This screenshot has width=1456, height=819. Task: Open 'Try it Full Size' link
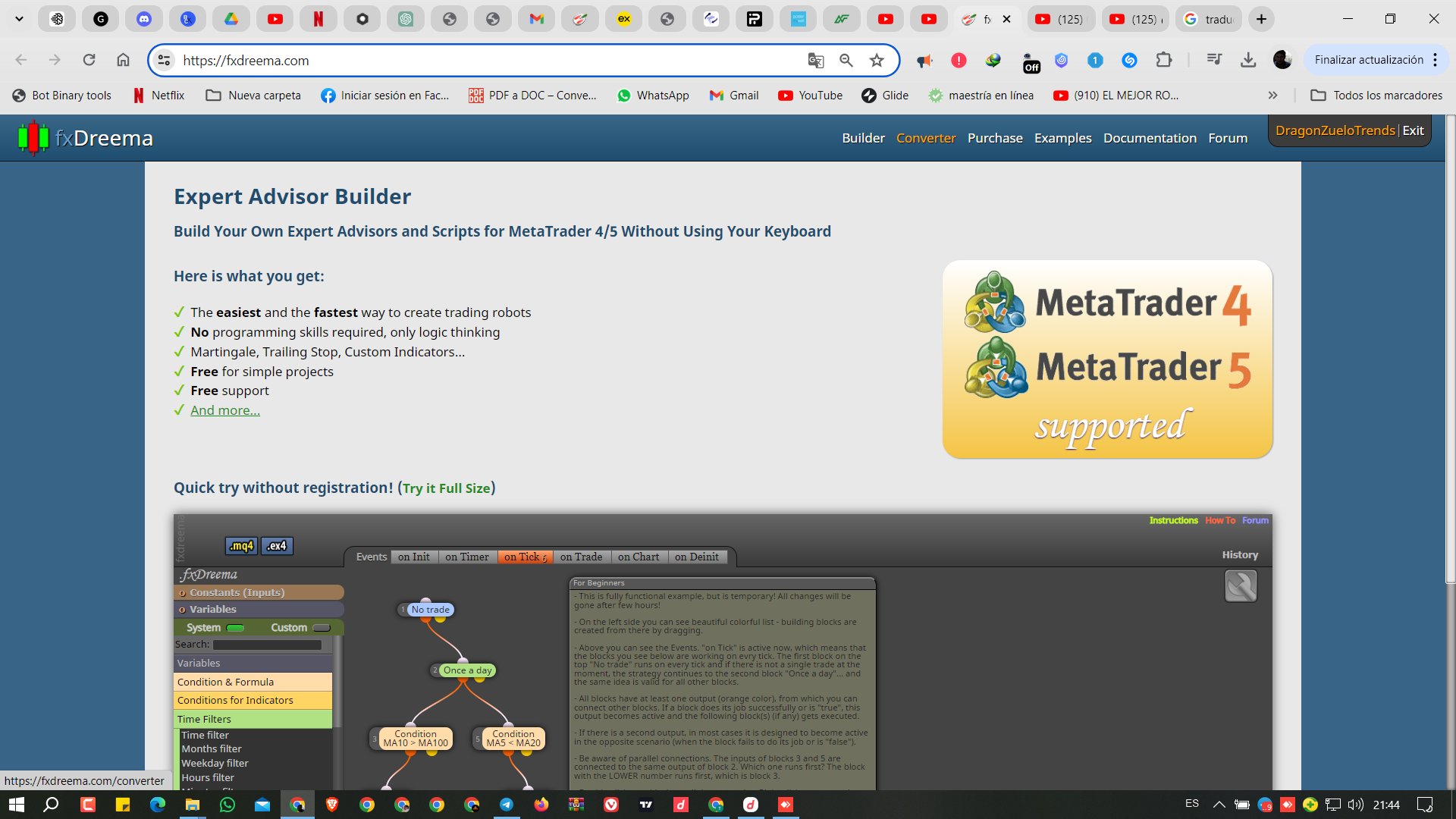(447, 488)
